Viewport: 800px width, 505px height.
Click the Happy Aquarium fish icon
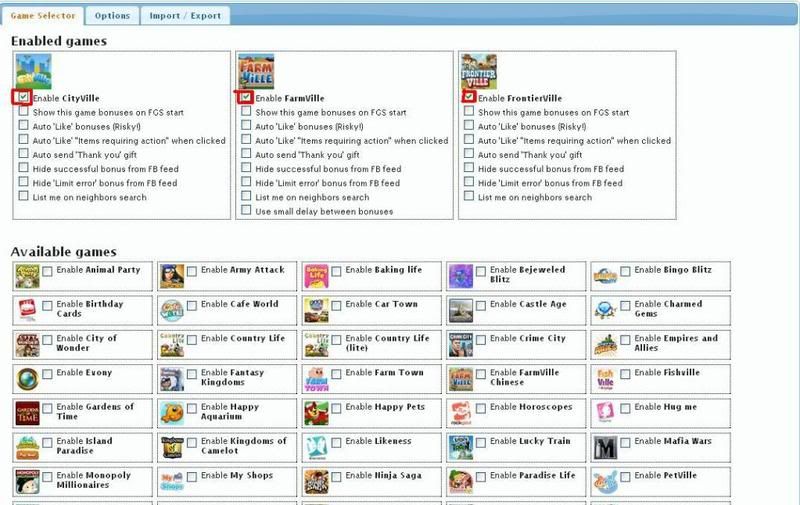click(x=172, y=413)
